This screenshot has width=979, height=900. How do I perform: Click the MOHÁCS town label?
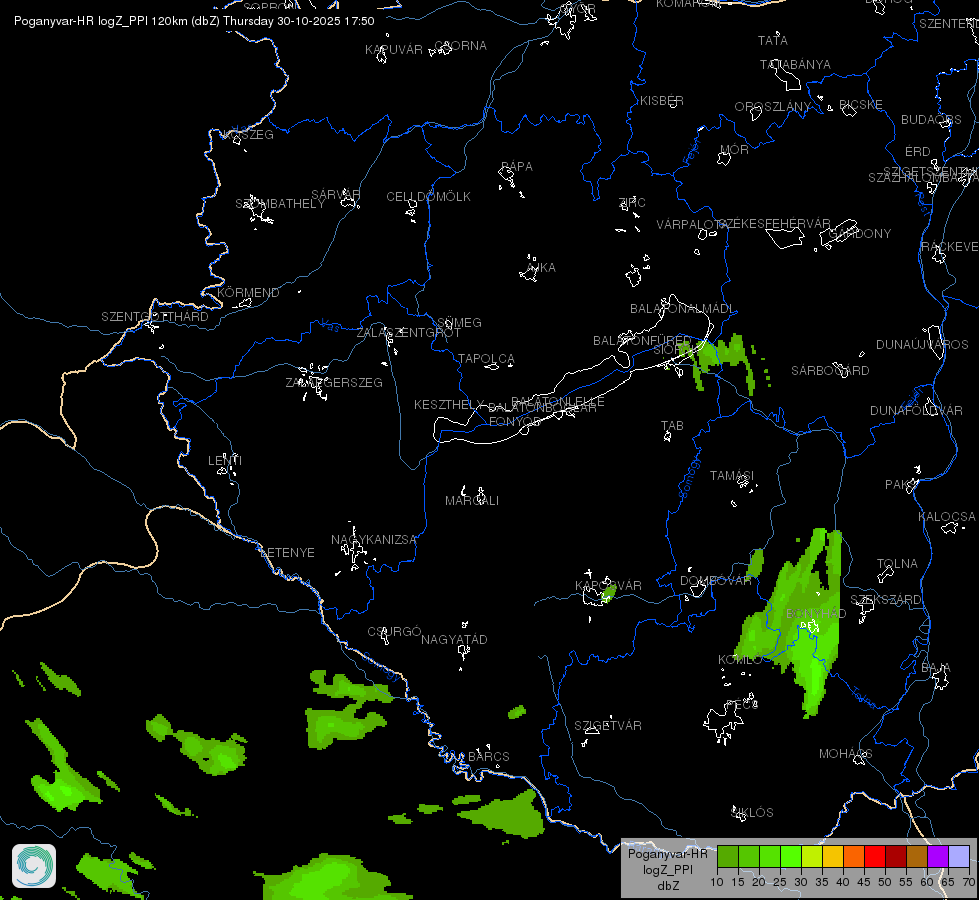(845, 754)
